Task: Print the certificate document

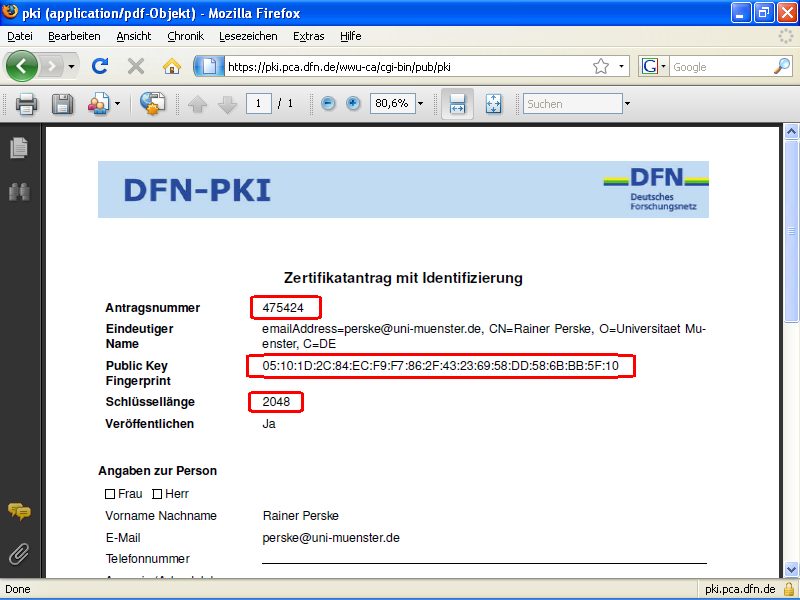Action: coord(24,103)
